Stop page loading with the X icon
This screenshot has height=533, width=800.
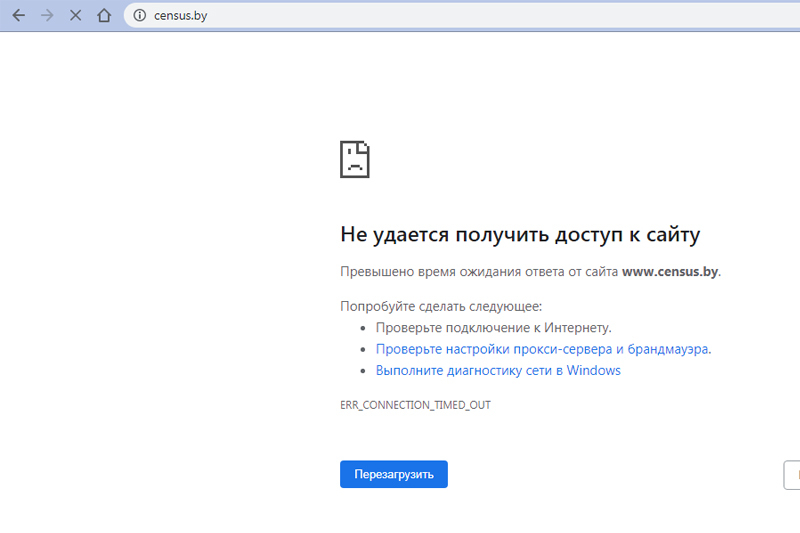[x=75, y=16]
